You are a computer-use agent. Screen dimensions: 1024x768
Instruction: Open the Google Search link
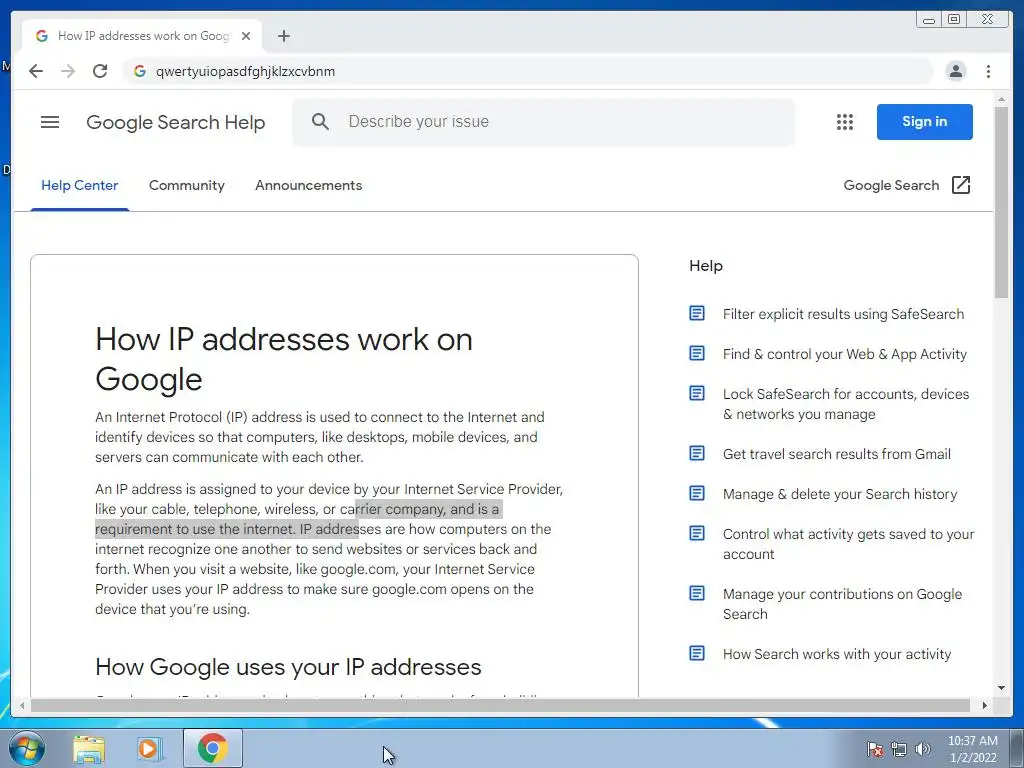click(891, 185)
